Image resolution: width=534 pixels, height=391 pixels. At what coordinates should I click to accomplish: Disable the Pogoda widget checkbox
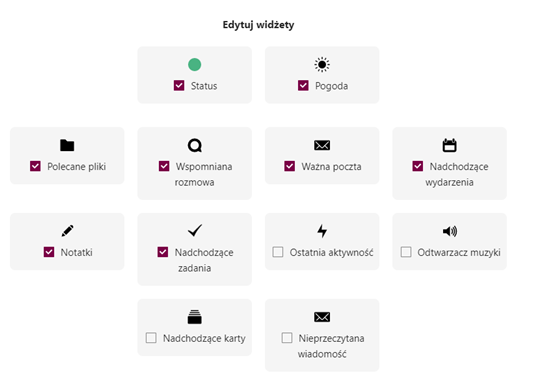pyautogui.click(x=303, y=85)
